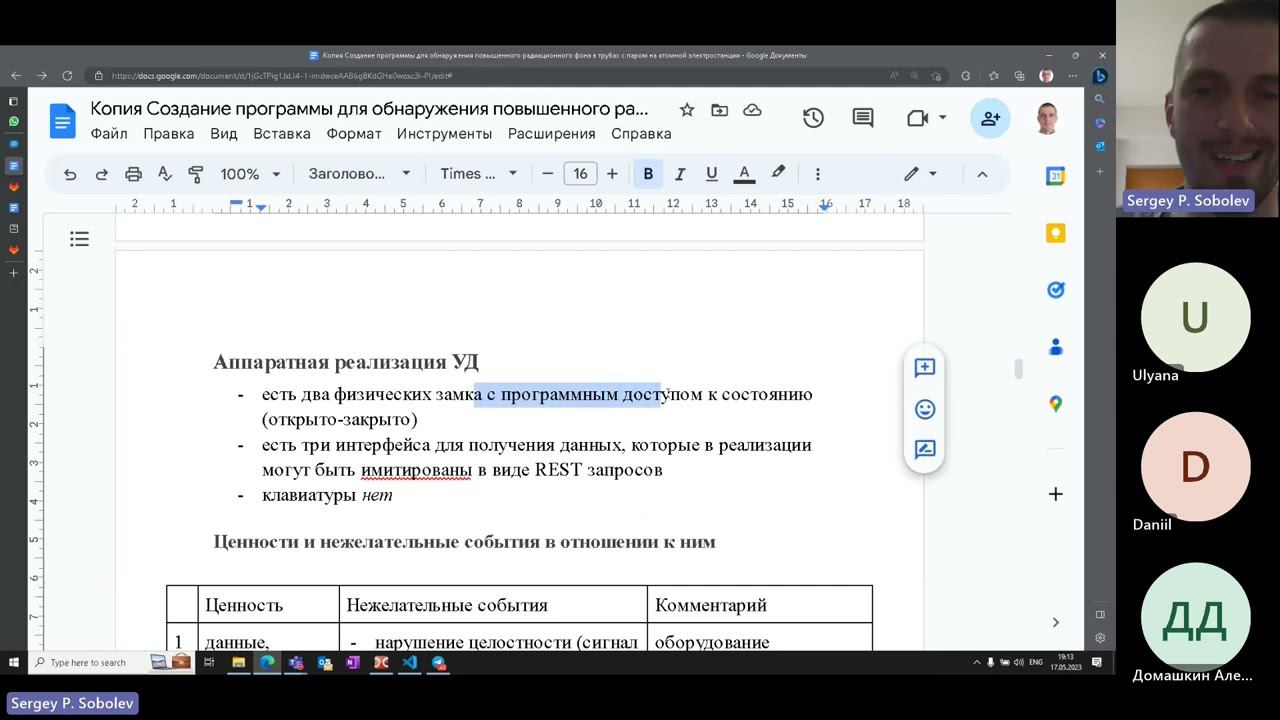Viewport: 1280px width, 720px height.
Task: Toggle bold formatting
Action: pos(648,174)
